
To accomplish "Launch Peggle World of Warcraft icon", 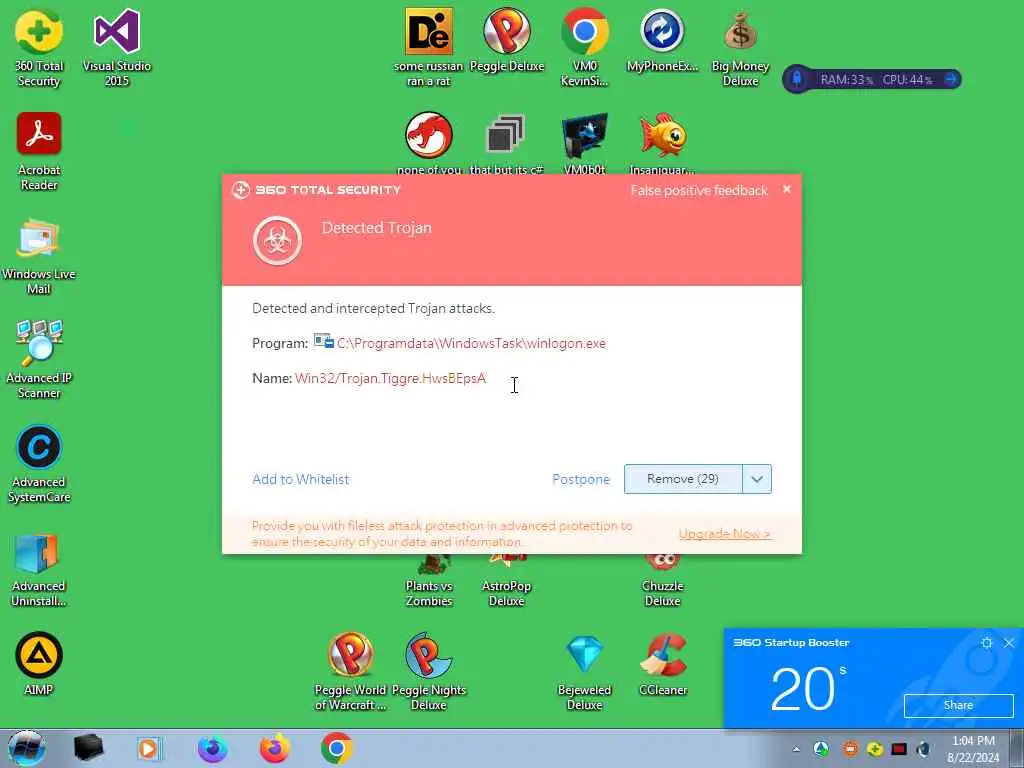I will [351, 671].
